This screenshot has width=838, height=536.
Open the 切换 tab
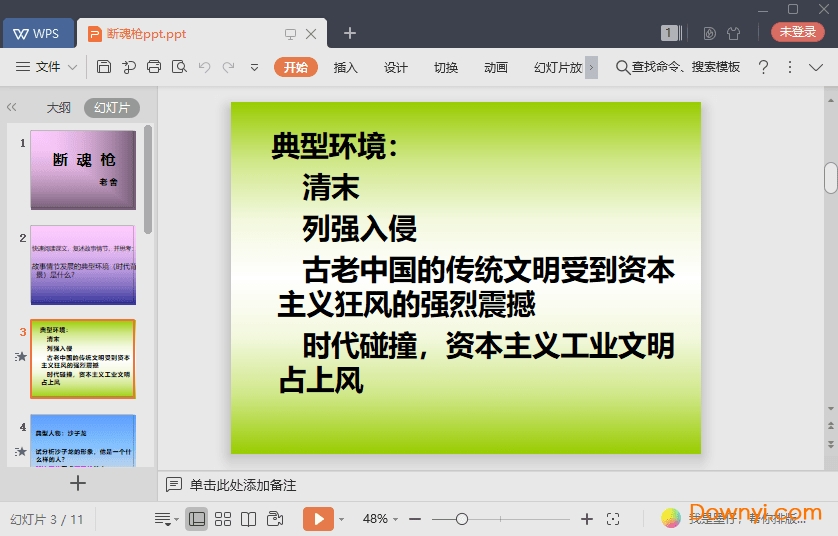tap(446, 67)
